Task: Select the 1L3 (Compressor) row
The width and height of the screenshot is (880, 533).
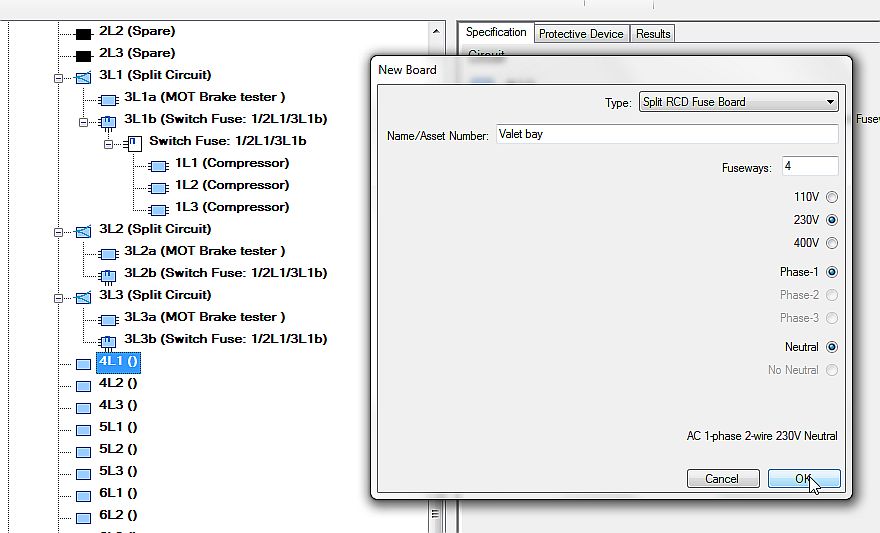Action: tap(232, 207)
